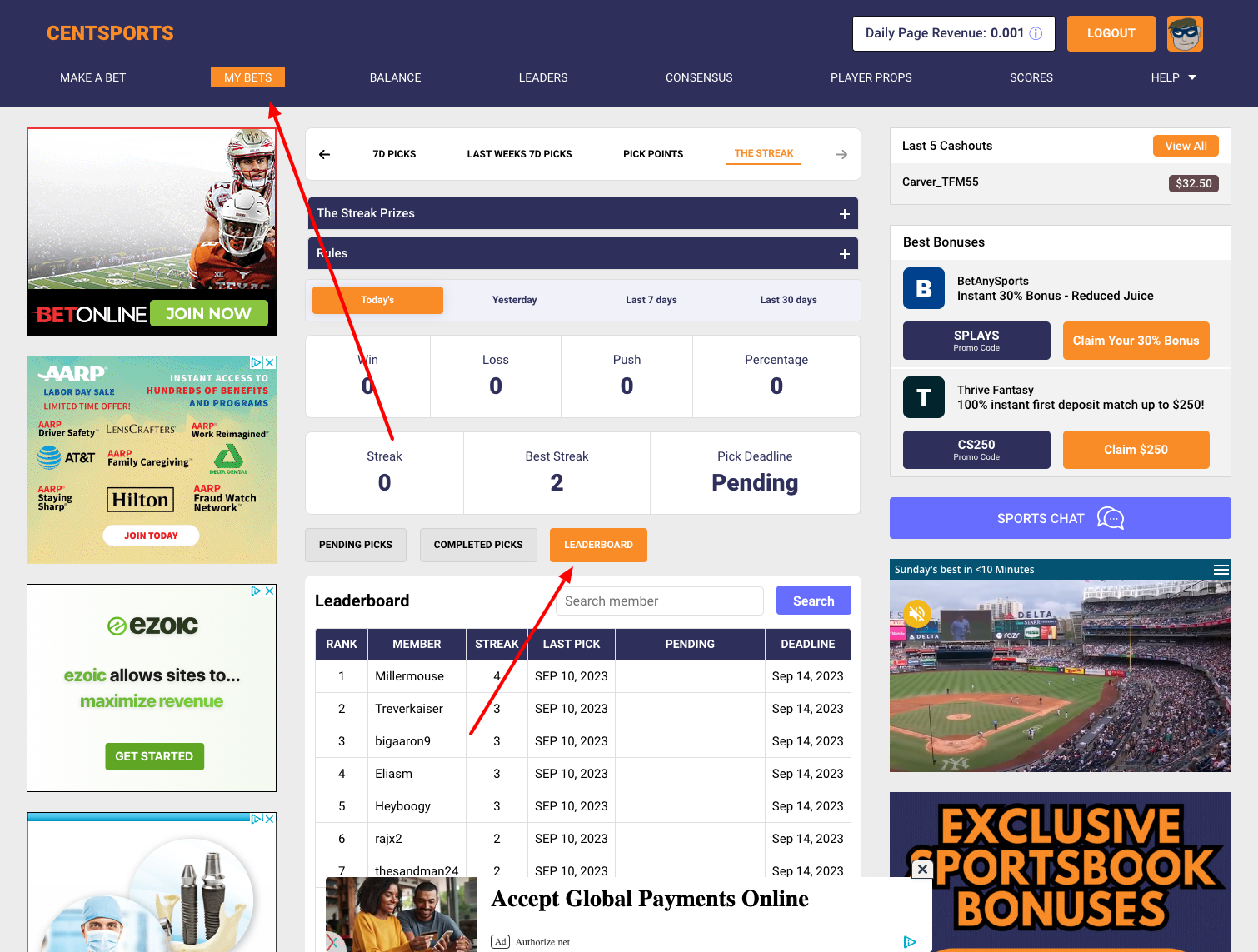Click the Daily Page Revenue info icon
Viewport: 1258px width, 952px height.
(1036, 33)
